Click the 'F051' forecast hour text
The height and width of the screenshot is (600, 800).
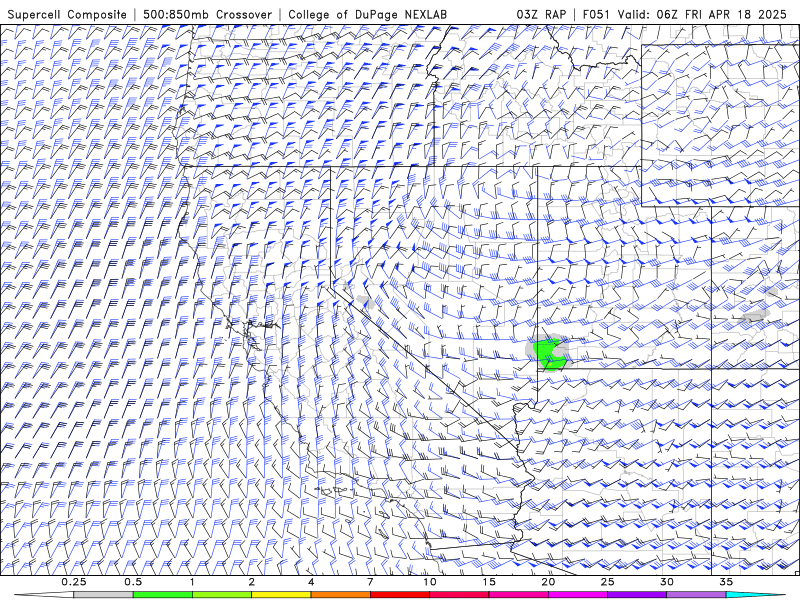click(596, 14)
